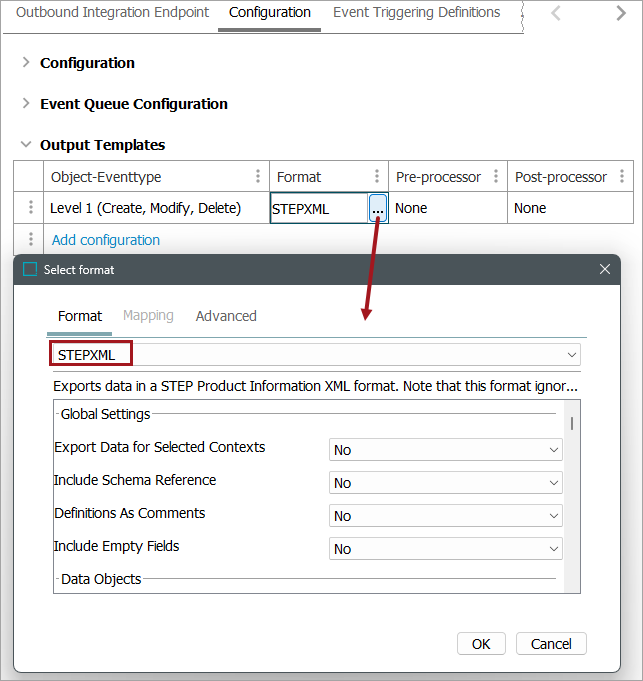Screen dimensions: 643x681
Task: Click the ellipsis button in Format cell
Action: pos(377,208)
